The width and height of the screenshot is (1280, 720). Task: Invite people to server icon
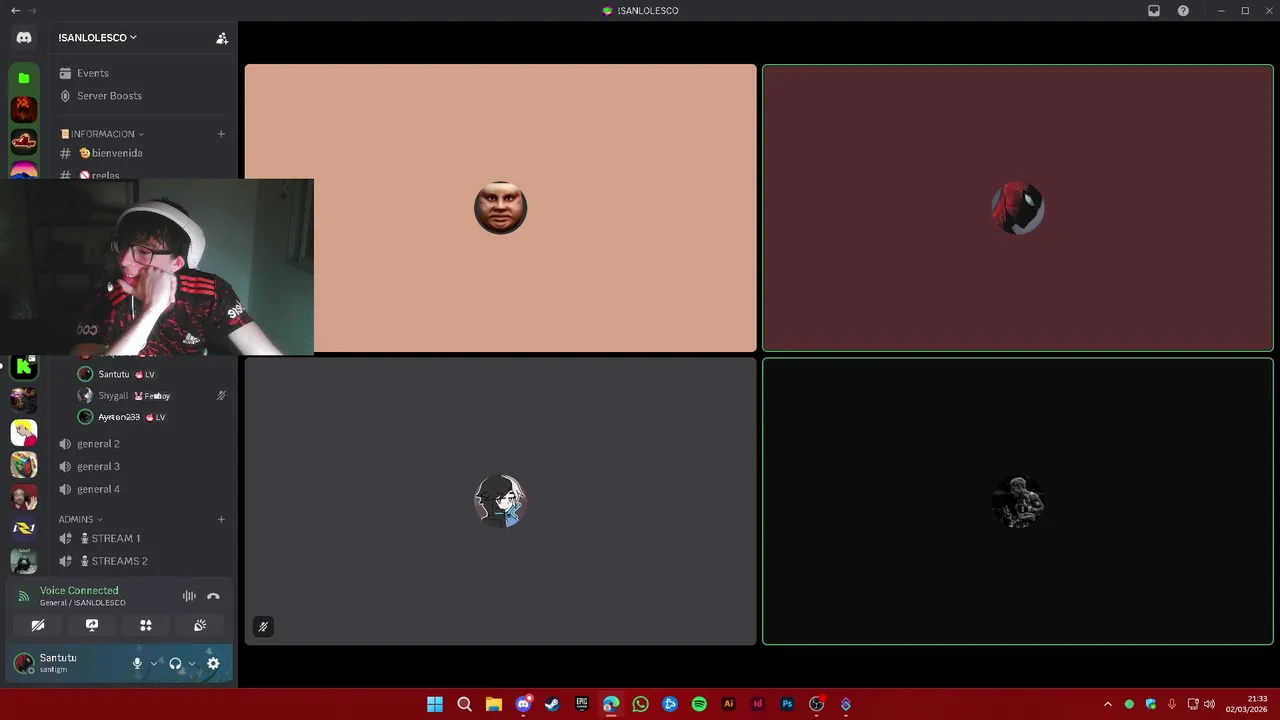[222, 38]
